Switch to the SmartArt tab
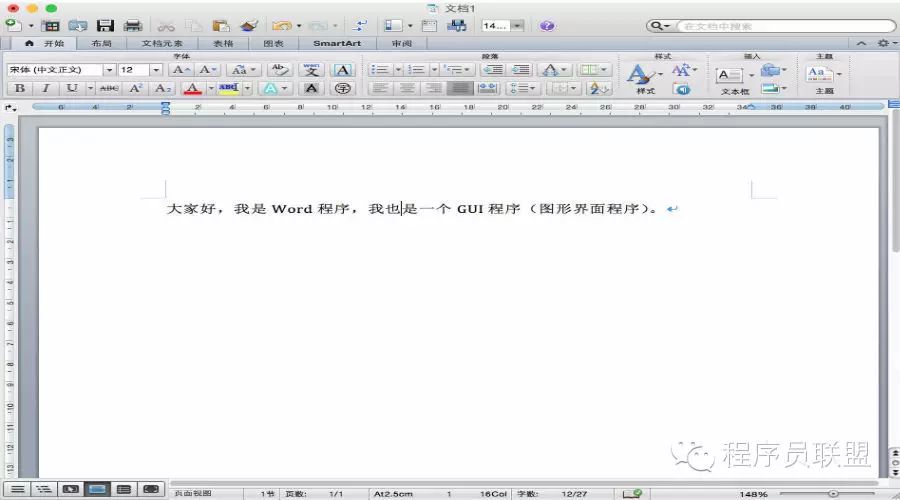900x500 pixels. point(337,44)
